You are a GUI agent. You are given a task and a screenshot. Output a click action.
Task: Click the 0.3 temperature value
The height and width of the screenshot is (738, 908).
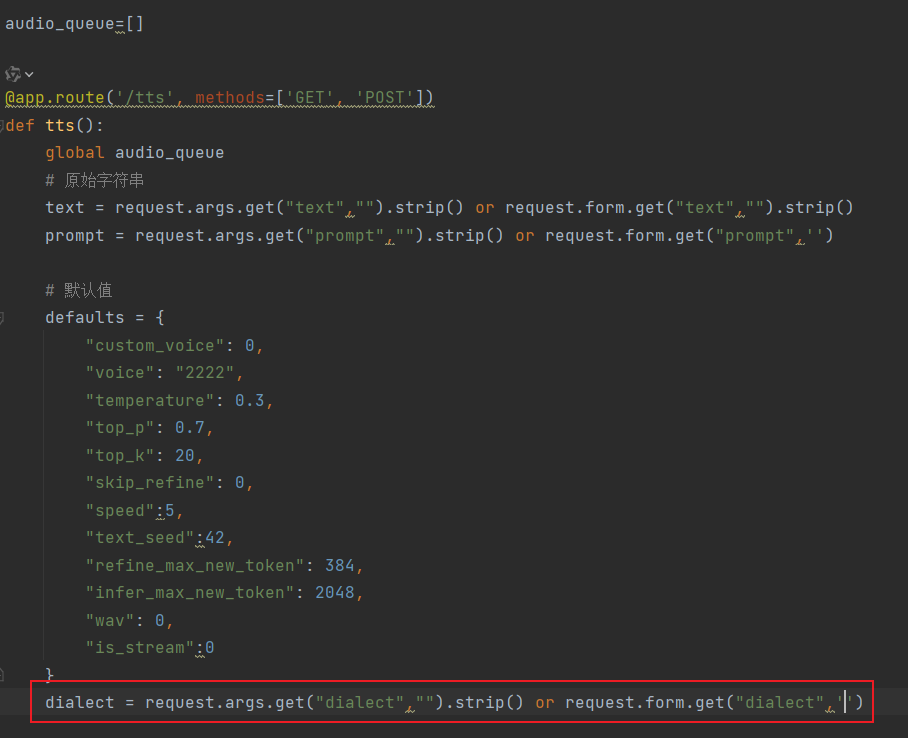point(250,400)
